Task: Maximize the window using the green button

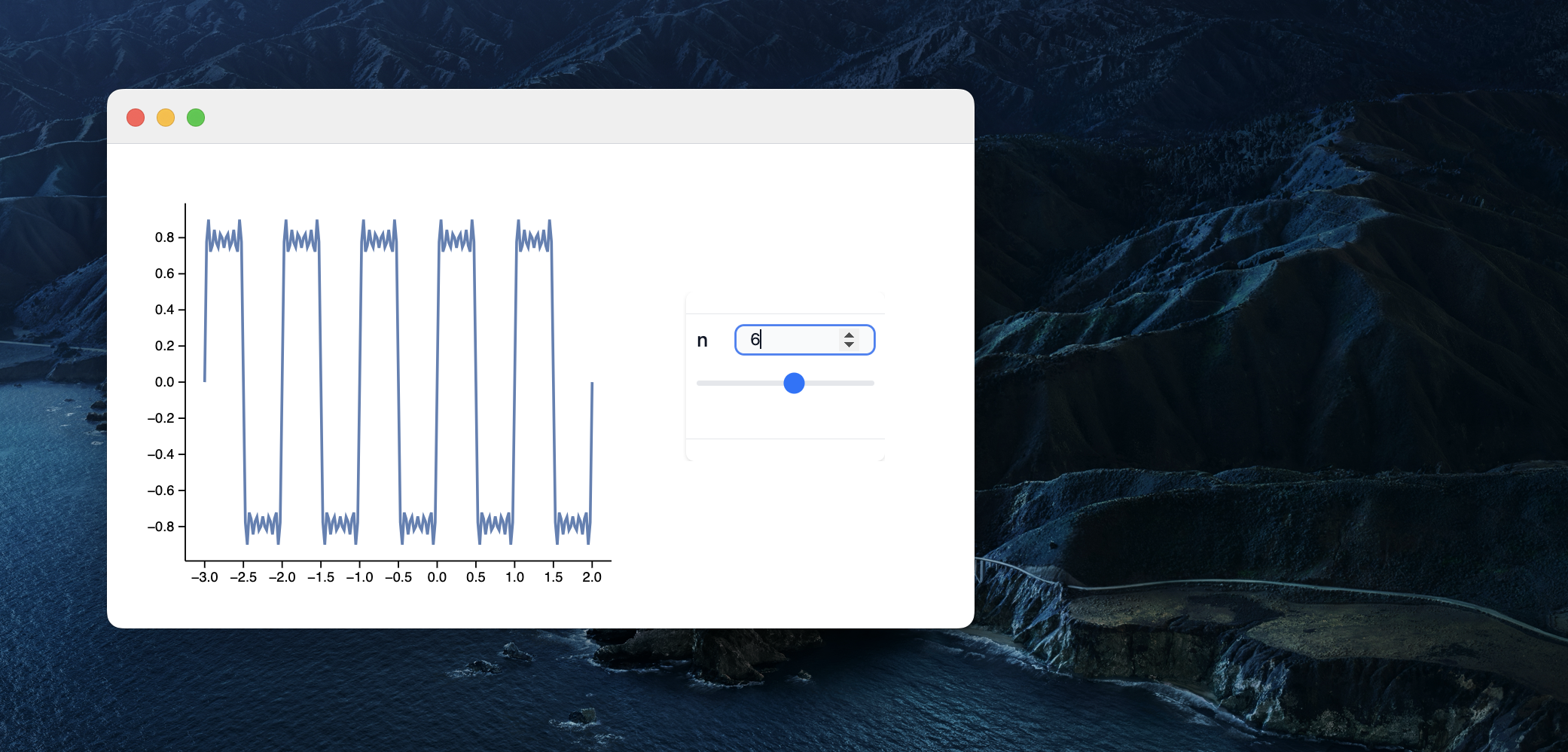Action: pyautogui.click(x=196, y=118)
